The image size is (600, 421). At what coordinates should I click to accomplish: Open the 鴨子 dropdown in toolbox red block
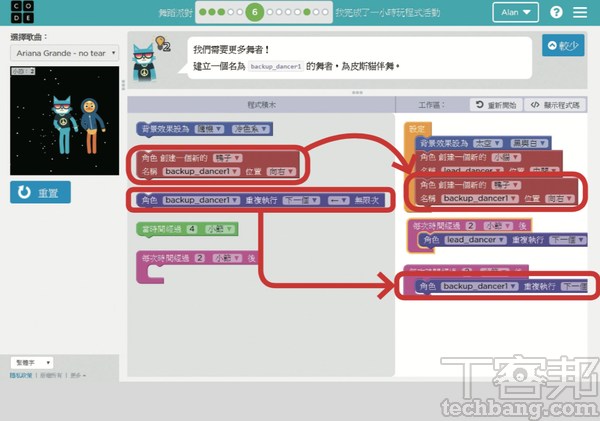(227, 158)
